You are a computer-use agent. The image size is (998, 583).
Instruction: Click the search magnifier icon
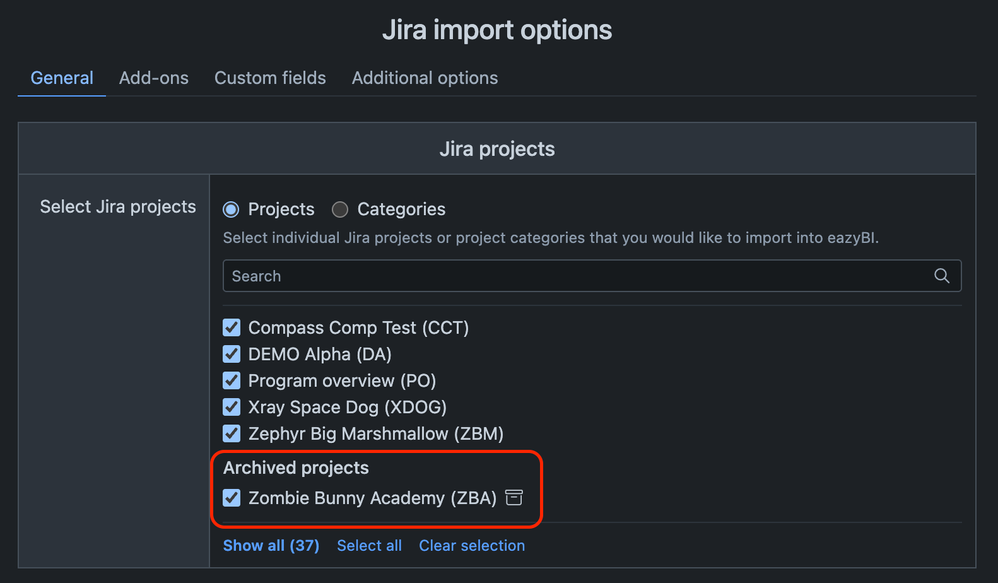941,275
